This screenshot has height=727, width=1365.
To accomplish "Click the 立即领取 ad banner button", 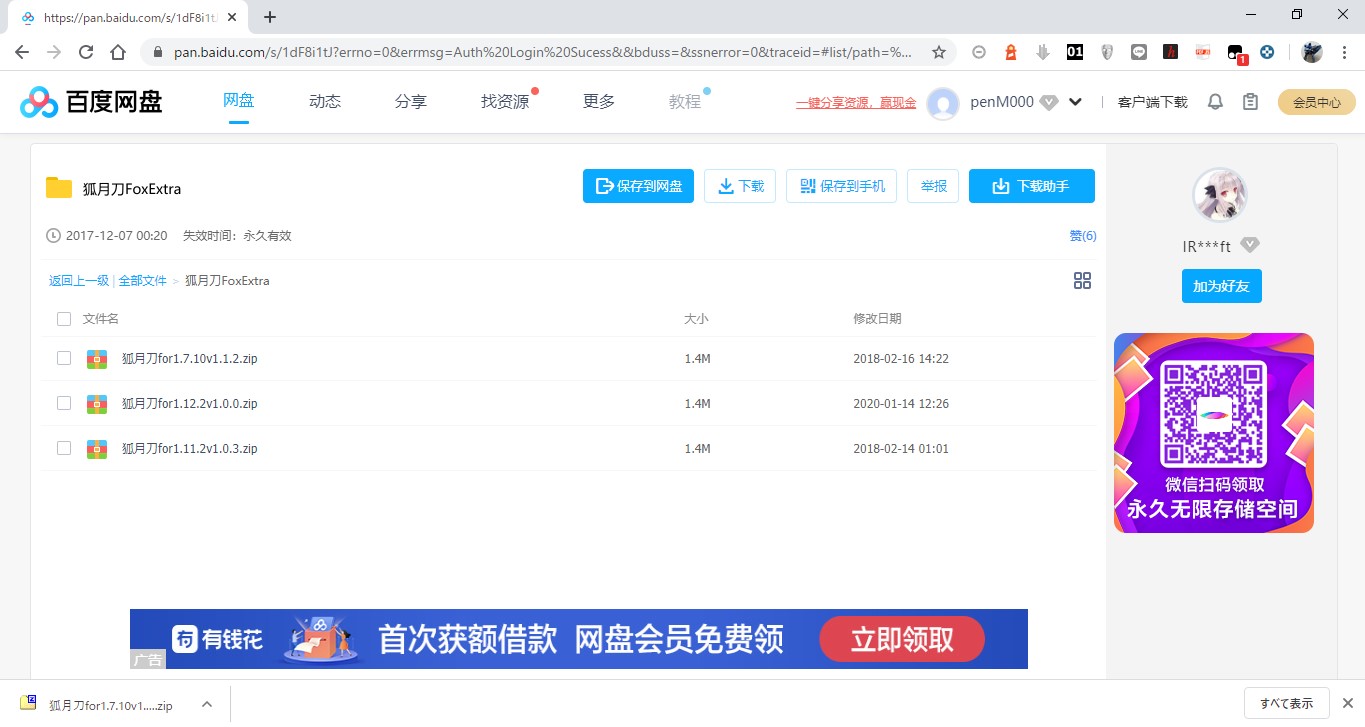I will 902,639.
